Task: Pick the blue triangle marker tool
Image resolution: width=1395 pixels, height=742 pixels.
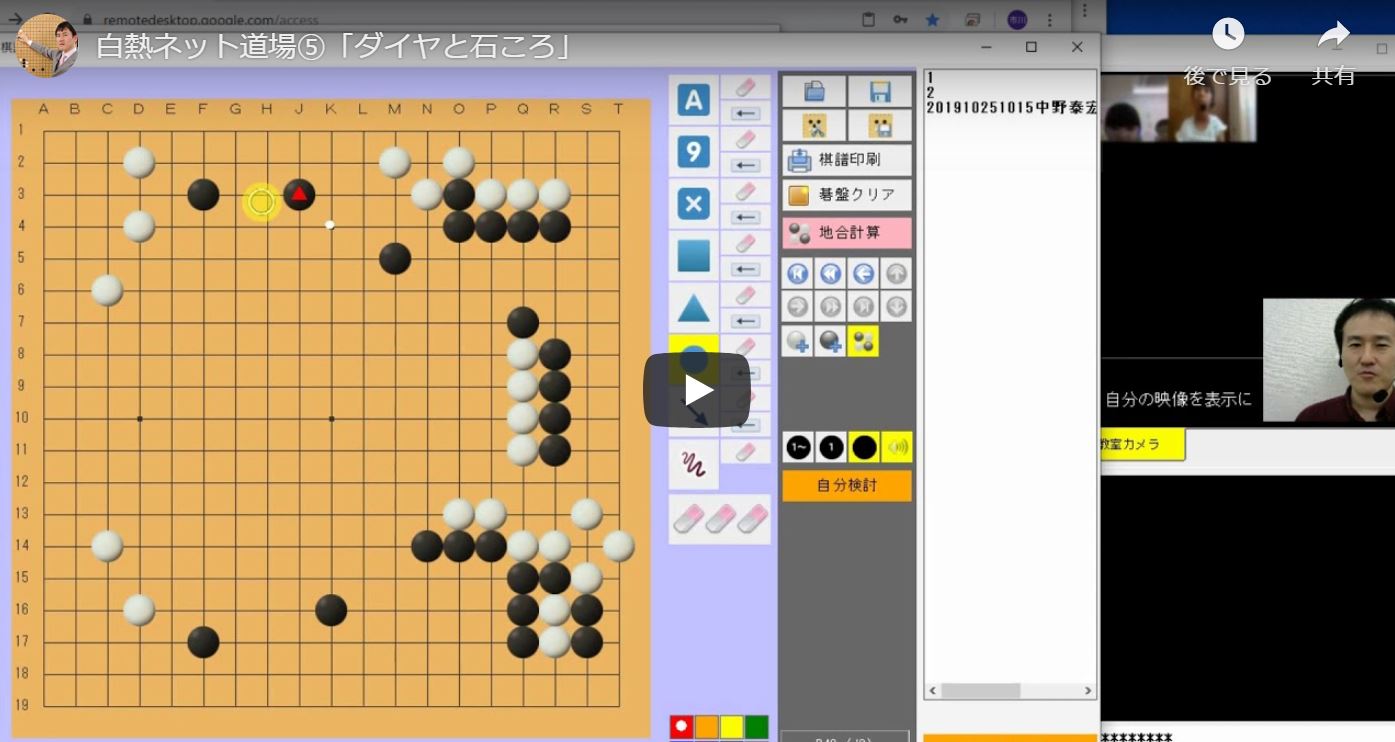Action: 693,308
